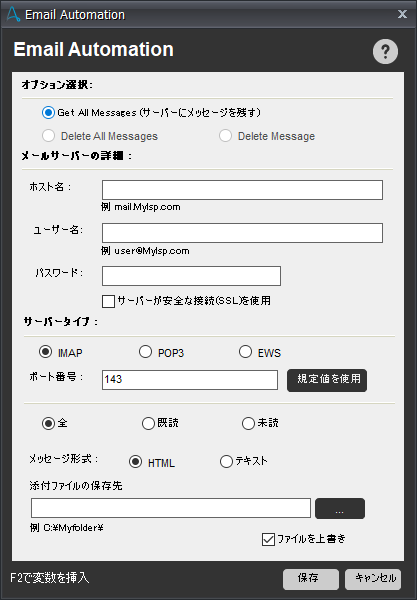
Task: Click the Automation Anywhere logo in title bar
Action: pos(13,15)
